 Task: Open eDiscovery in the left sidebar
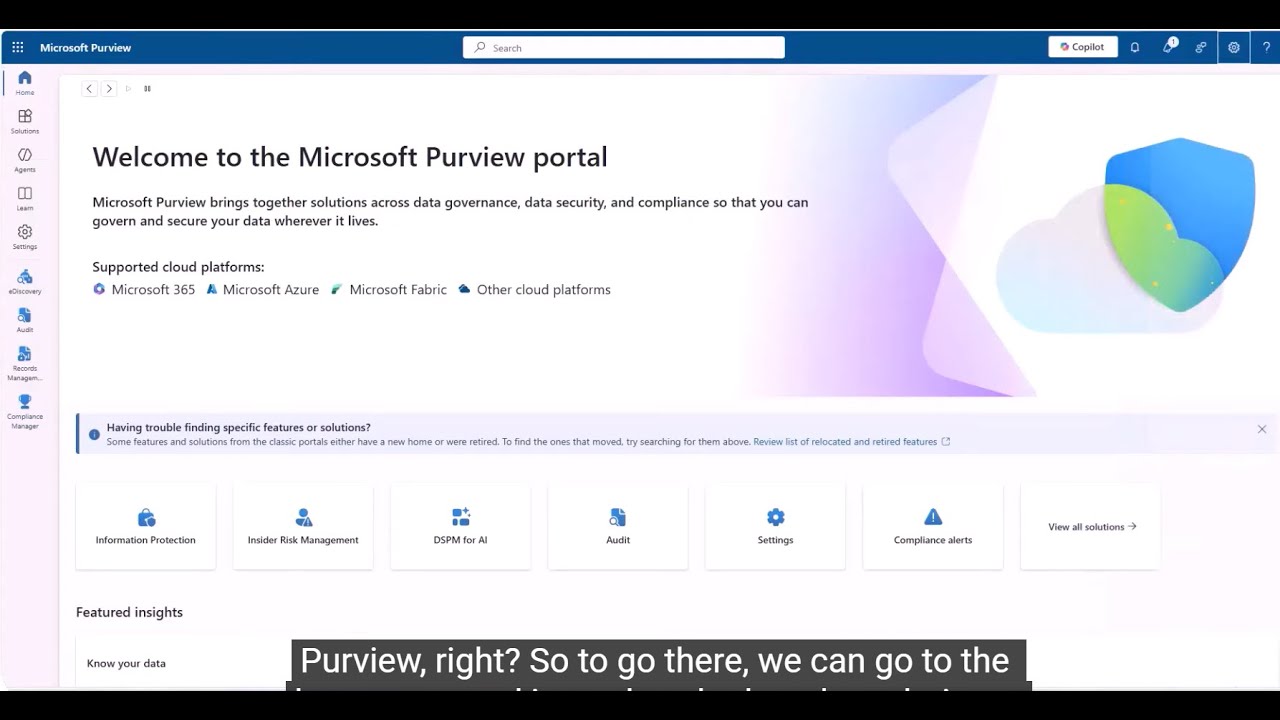[25, 282]
